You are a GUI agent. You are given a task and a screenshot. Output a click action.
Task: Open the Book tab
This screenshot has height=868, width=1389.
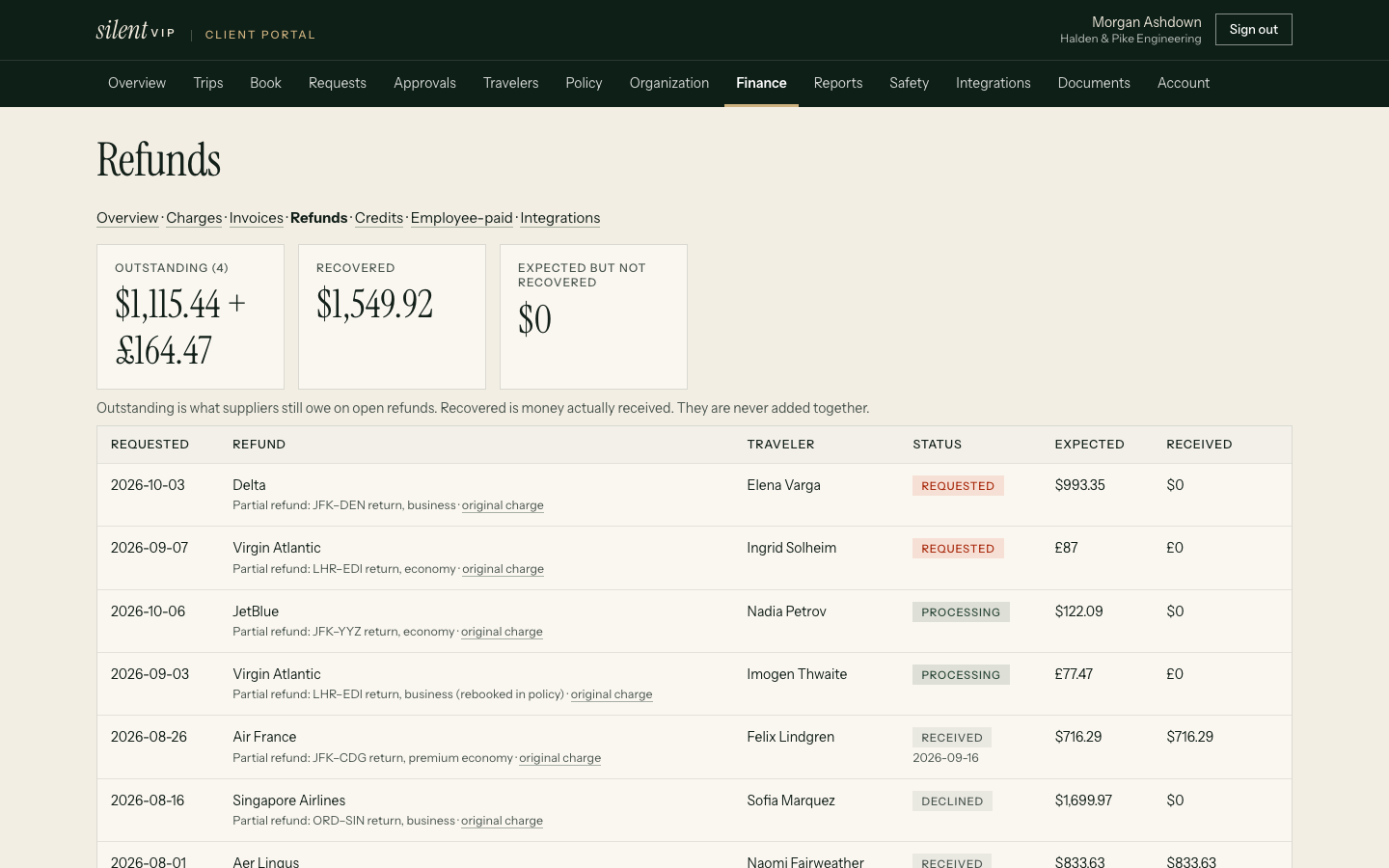[265, 83]
